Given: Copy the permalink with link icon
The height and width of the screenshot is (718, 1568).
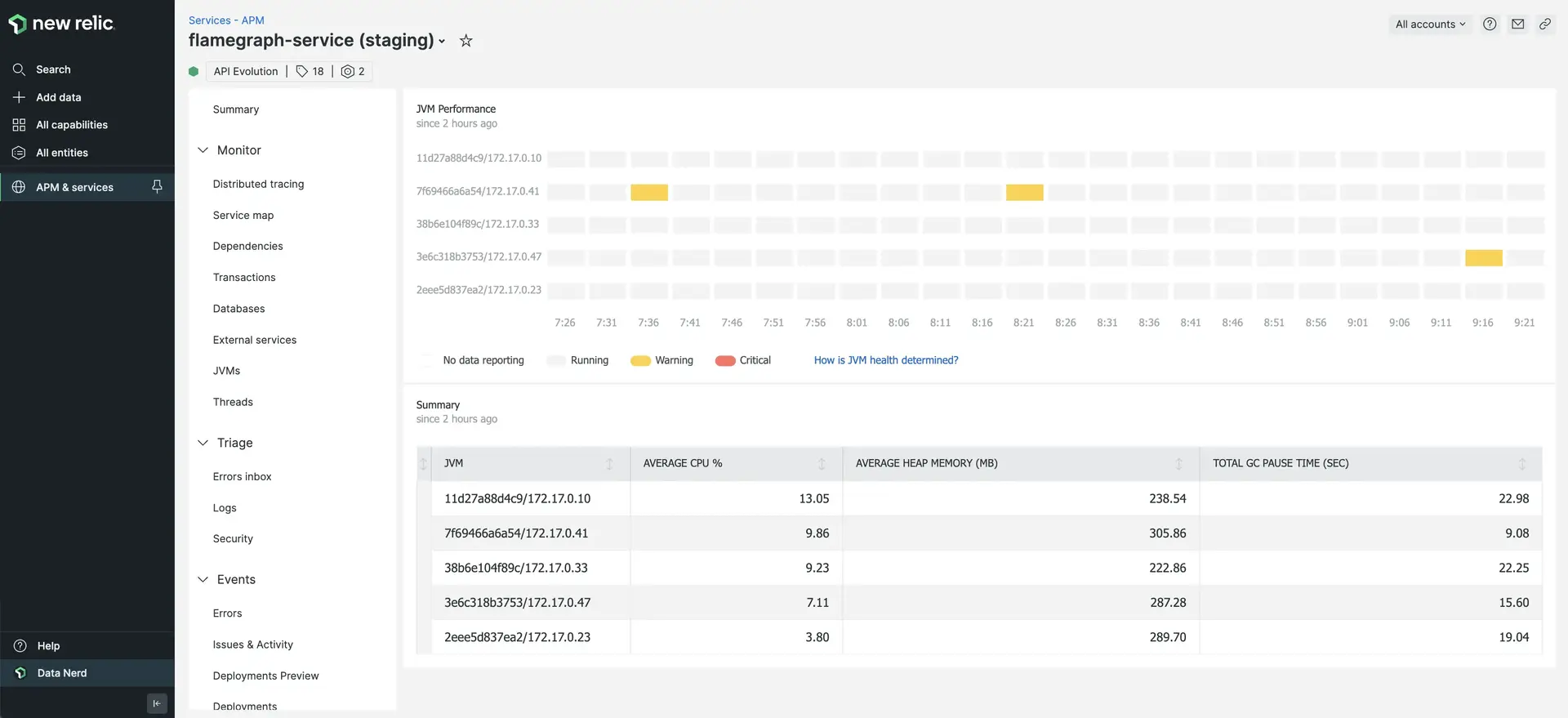Looking at the screenshot, I should [x=1545, y=24].
